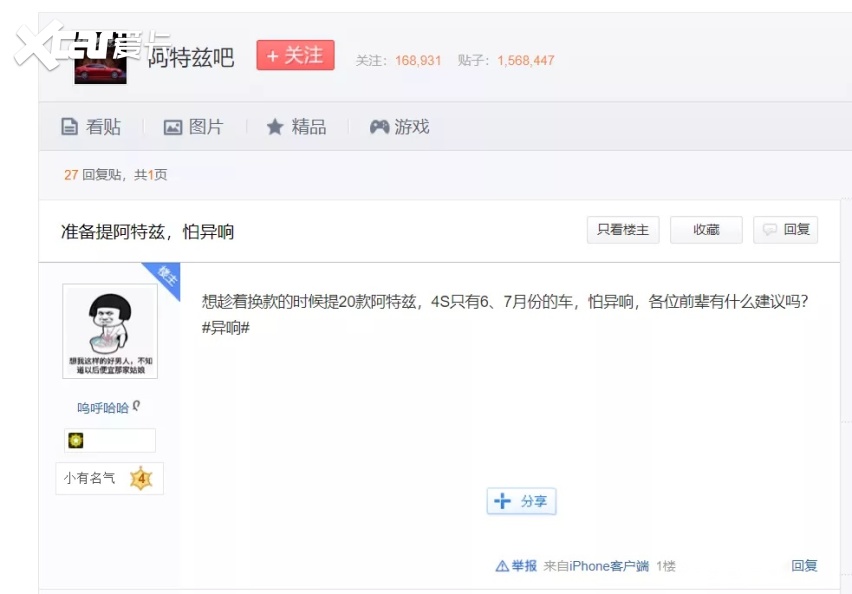Click the level 4 star badge icon
Viewport: 852px width, 594px height.
pos(141,478)
